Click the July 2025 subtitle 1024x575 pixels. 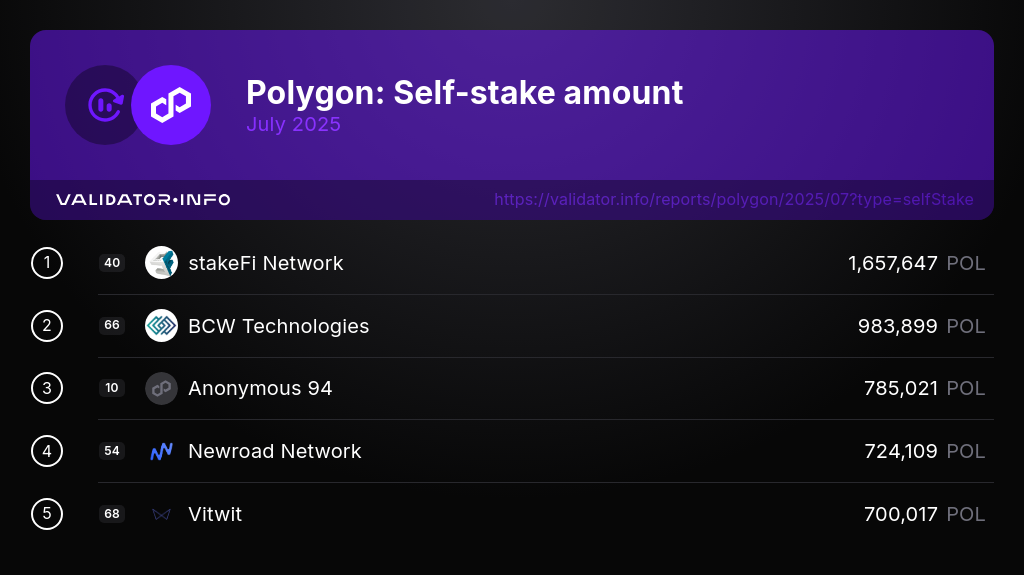tap(293, 124)
